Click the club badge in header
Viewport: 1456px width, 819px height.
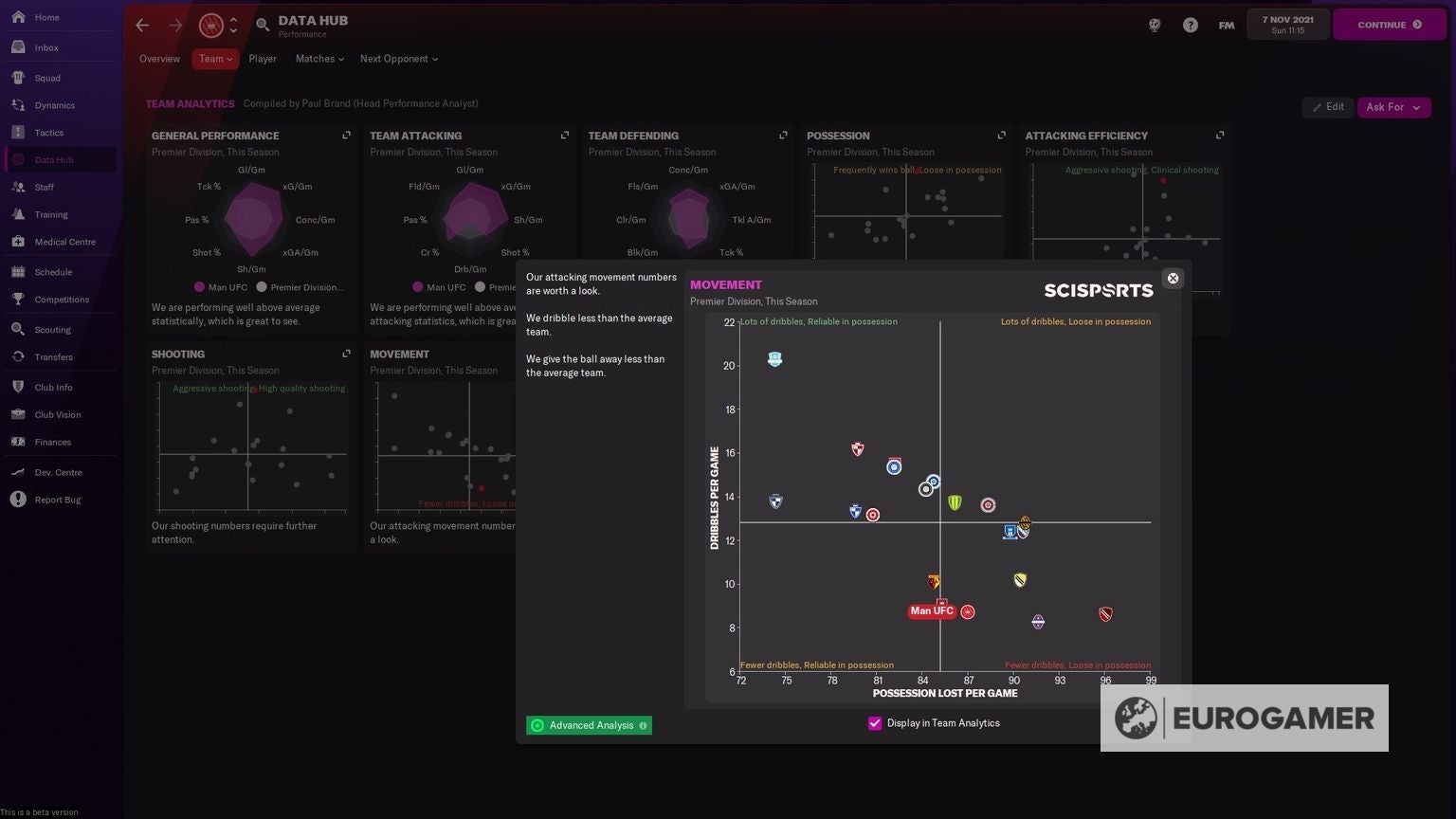210,26
